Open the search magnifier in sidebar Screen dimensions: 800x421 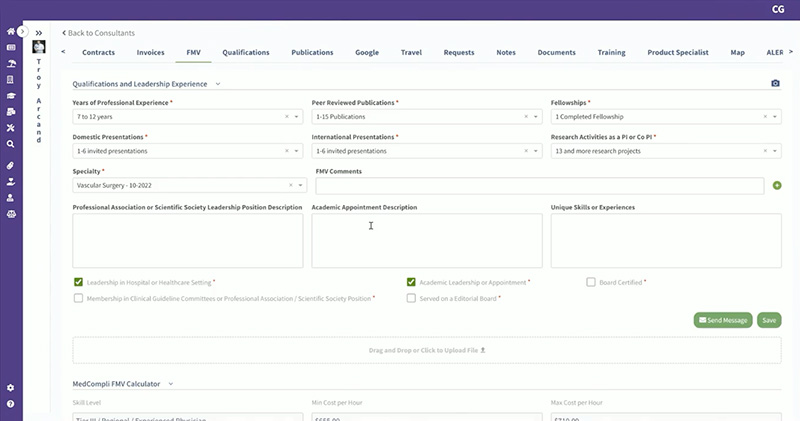[x=10, y=144]
